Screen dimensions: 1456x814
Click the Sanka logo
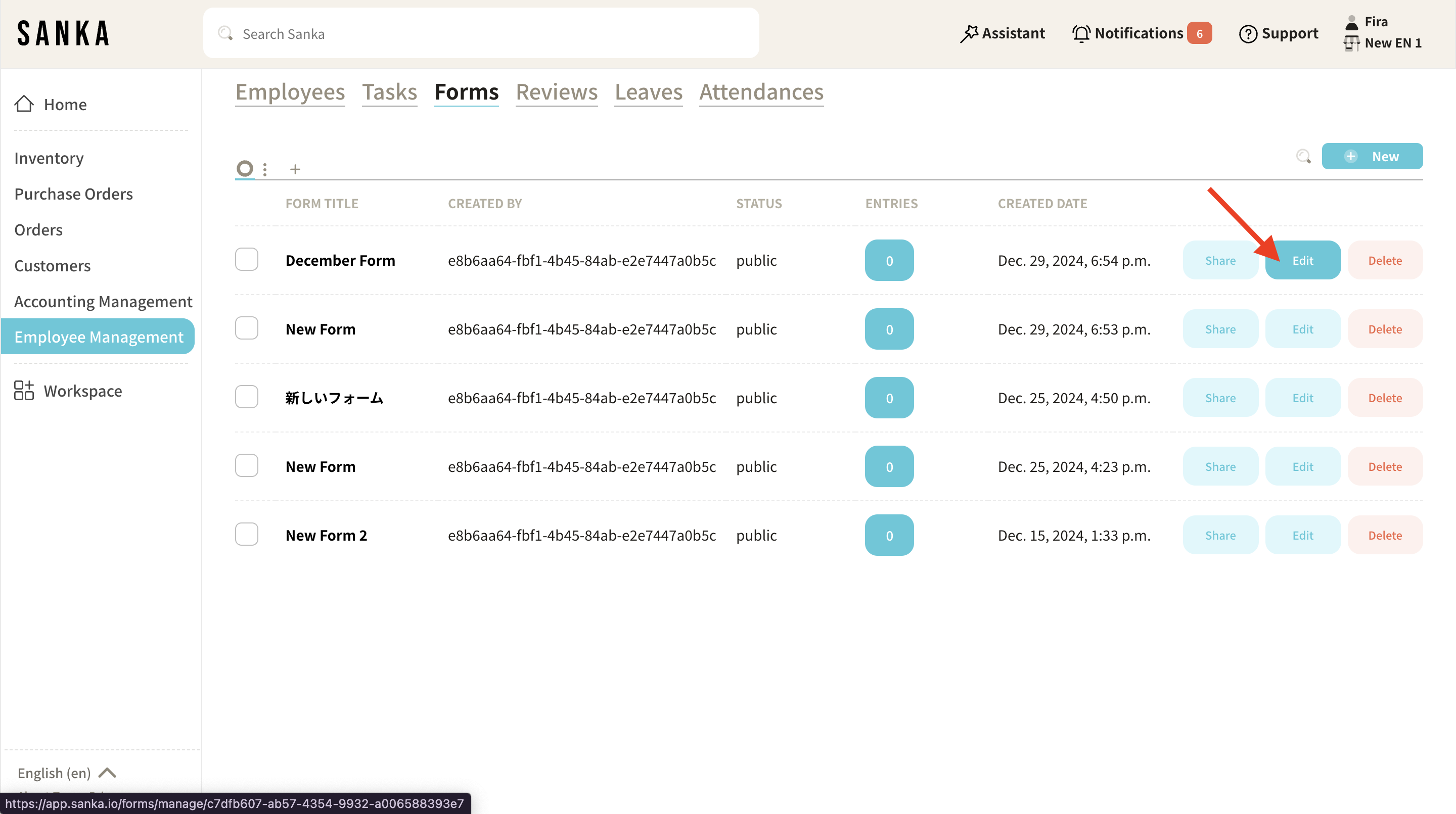[63, 33]
